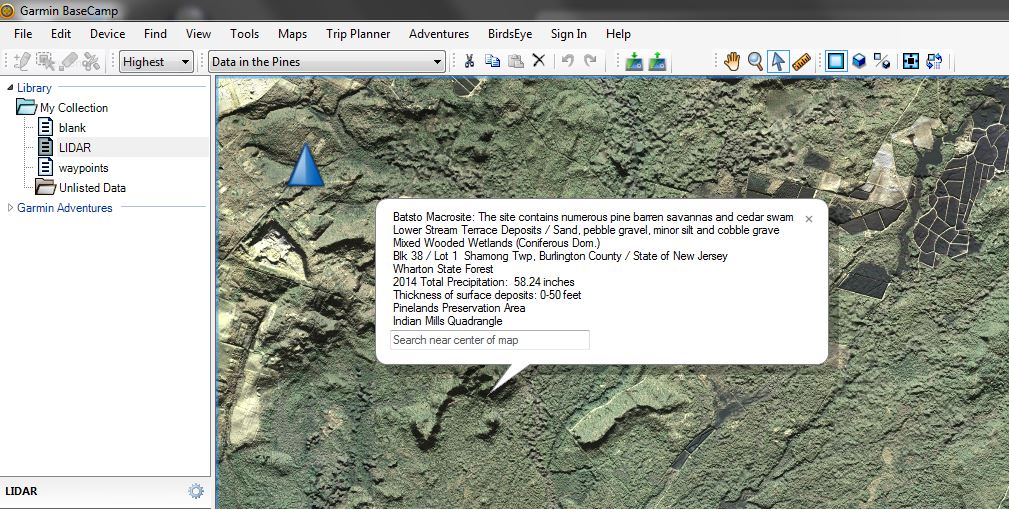Click the Send to Device icon

[633, 61]
